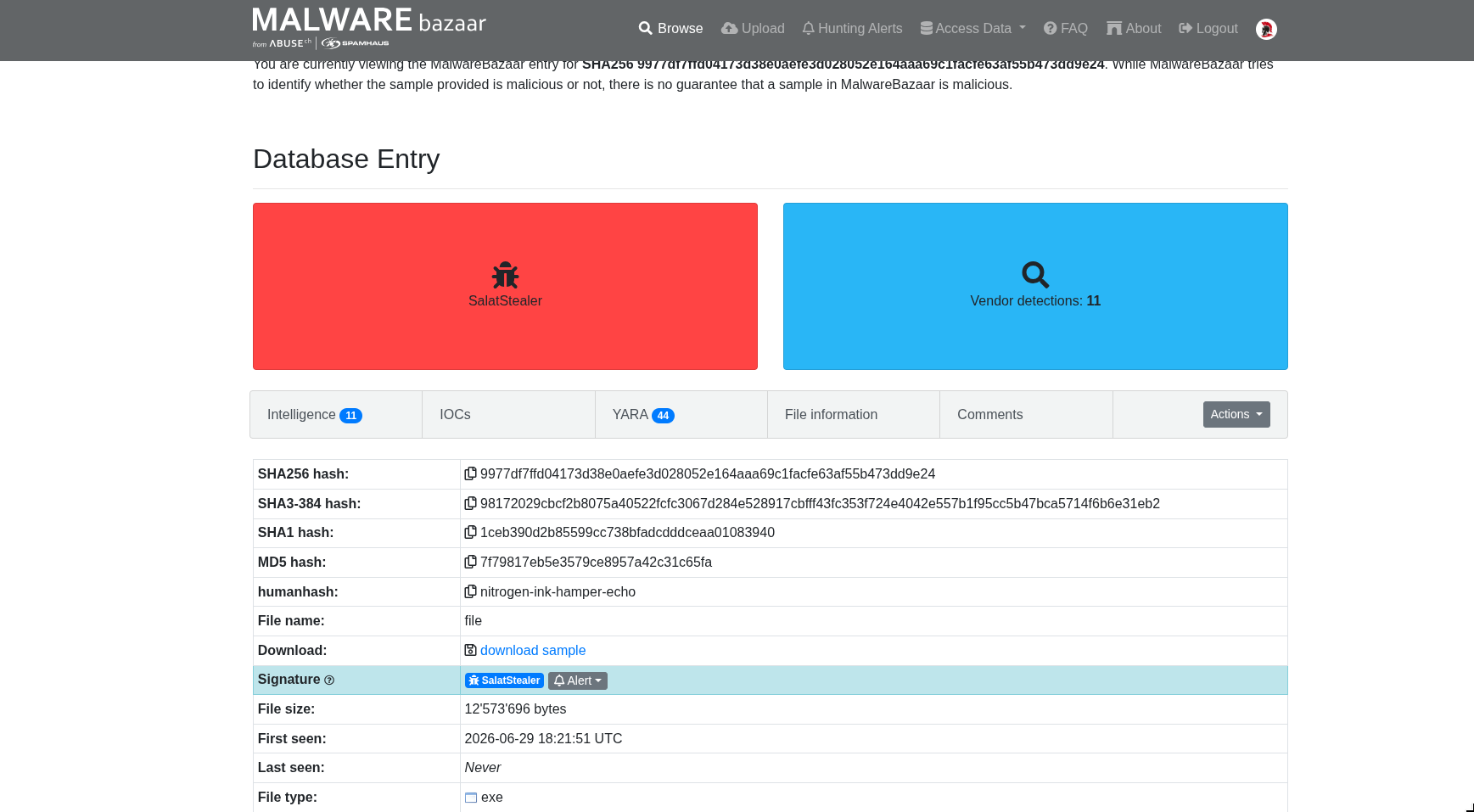Copy the humanhash via copy icon
This screenshot has height=812, width=1474.
coord(470,591)
